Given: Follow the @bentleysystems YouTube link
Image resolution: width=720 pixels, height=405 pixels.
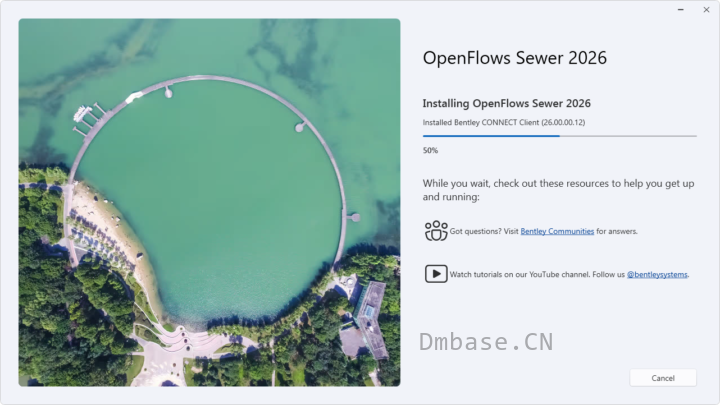Looking at the screenshot, I should point(657,275).
